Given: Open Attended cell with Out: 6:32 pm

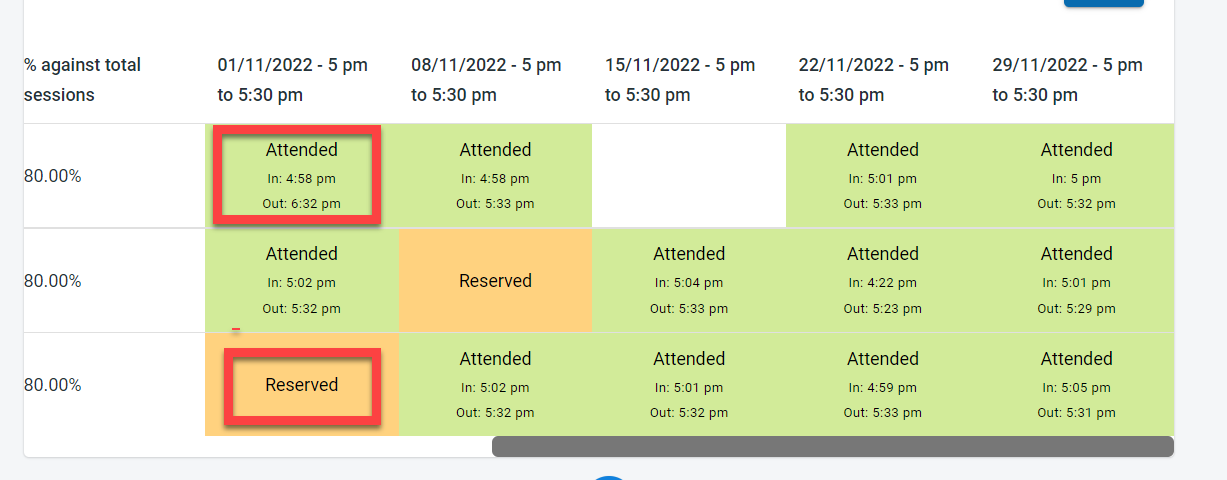Looking at the screenshot, I should [301, 175].
